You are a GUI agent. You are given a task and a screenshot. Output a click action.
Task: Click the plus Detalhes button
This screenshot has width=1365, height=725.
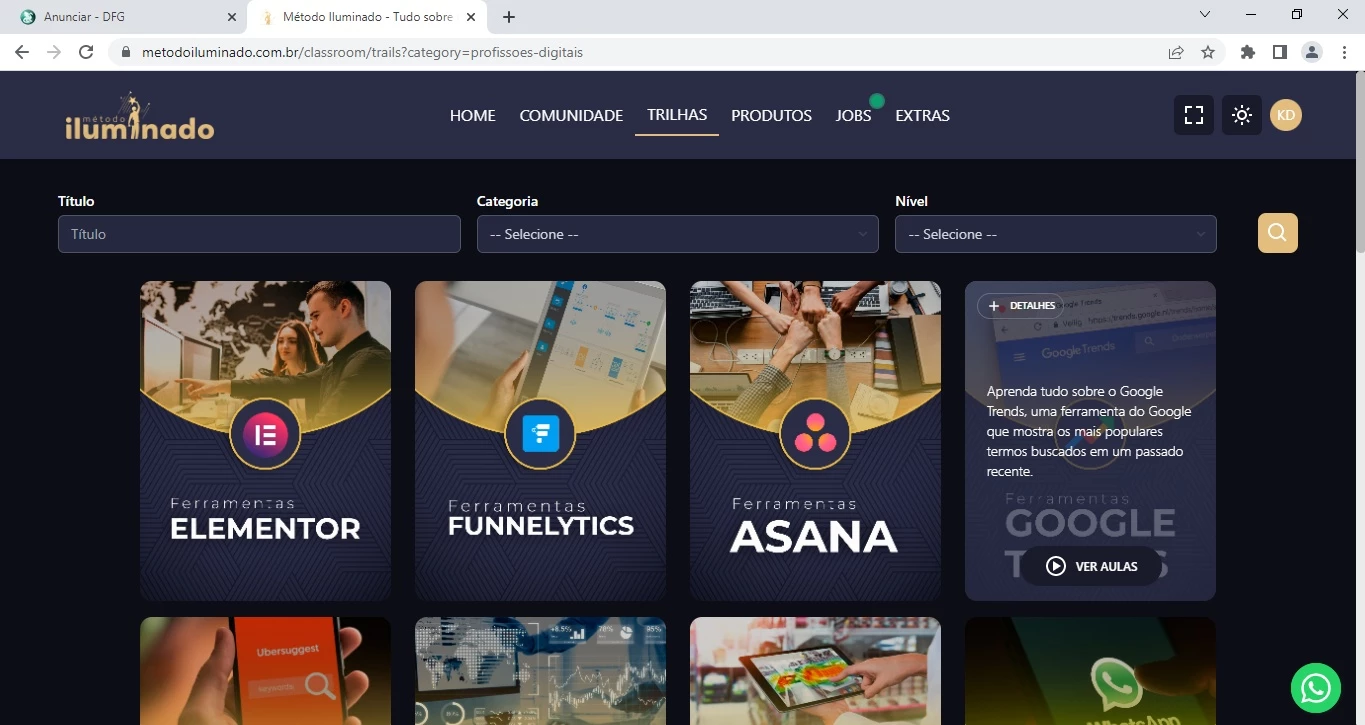click(1021, 306)
